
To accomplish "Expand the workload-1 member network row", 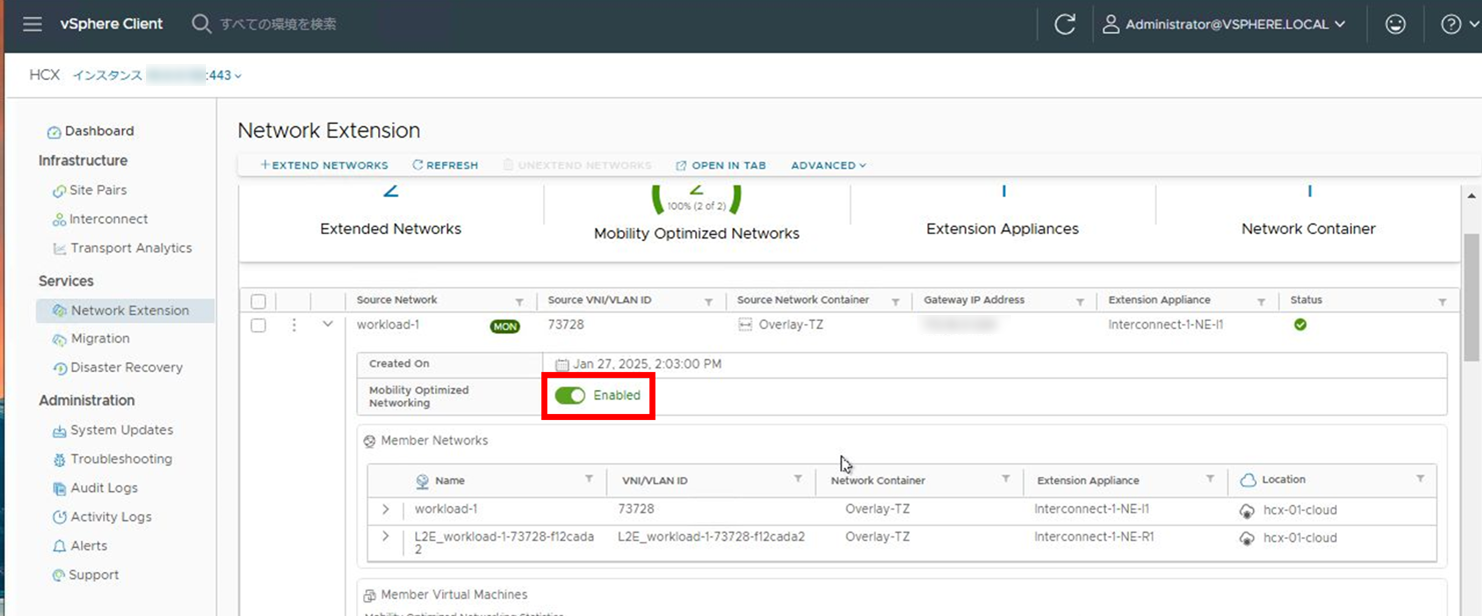I will pyautogui.click(x=386, y=509).
